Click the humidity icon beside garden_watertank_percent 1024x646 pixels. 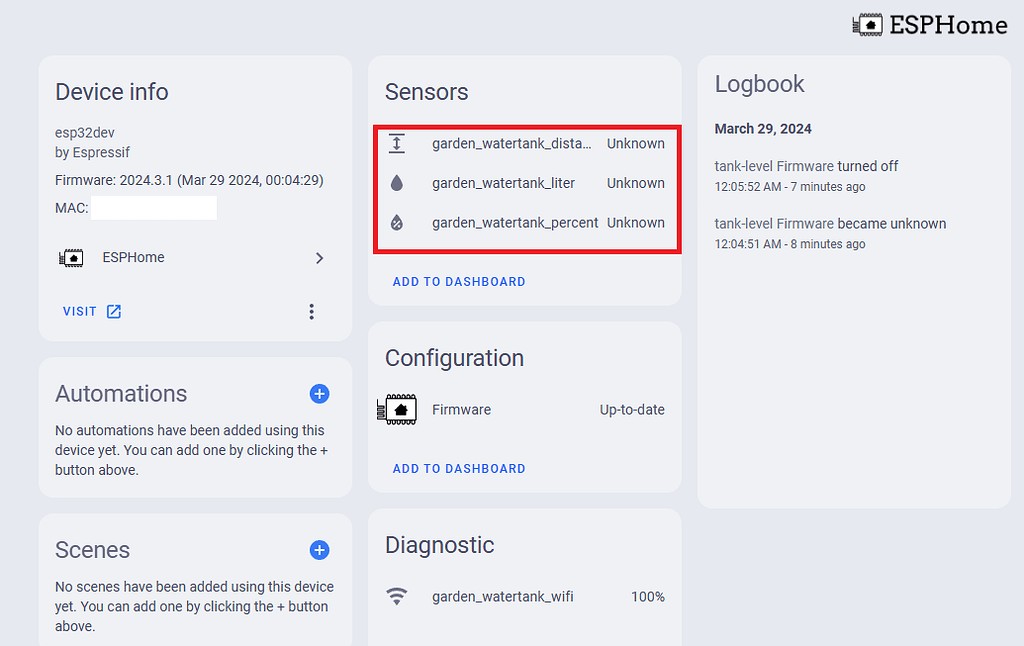coord(397,222)
